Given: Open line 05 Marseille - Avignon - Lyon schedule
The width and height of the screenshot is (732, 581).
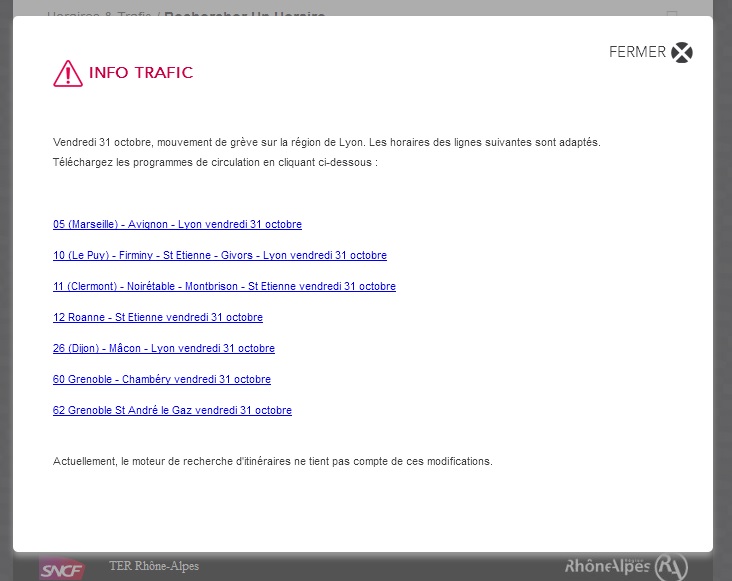Looking at the screenshot, I should (x=177, y=225).
